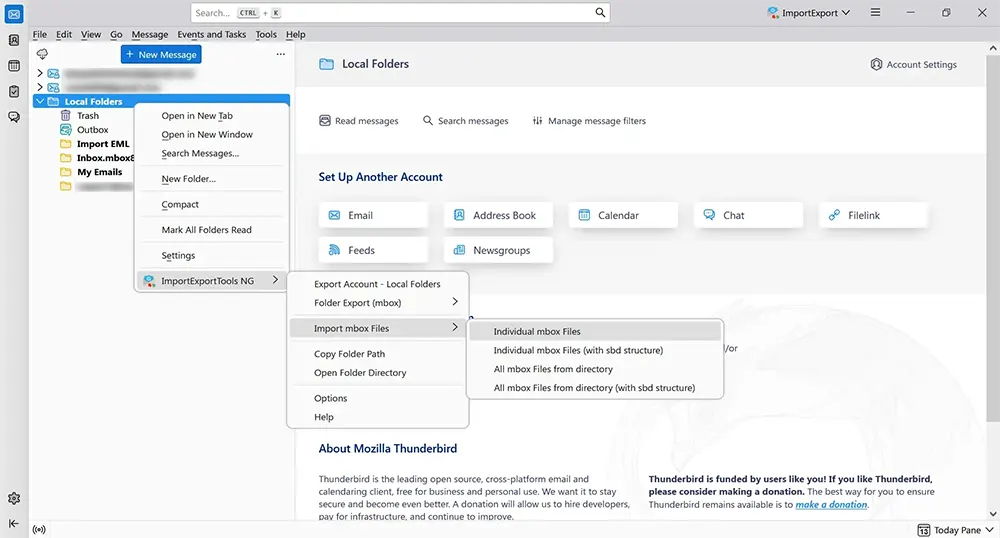Choose Open Folder Directory

(378, 373)
